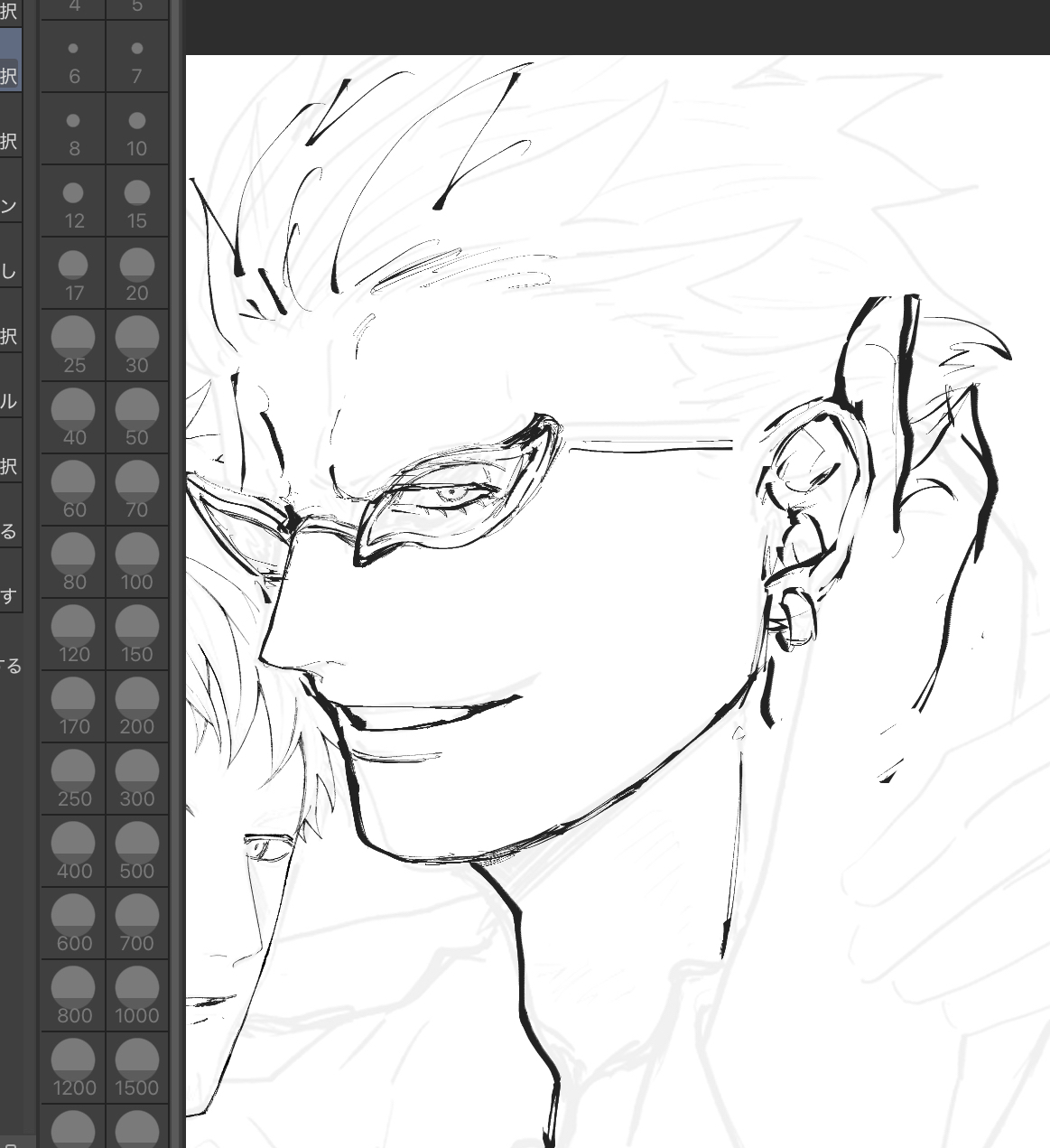
Task: Pick the 15 brush size preset
Action: 136,202
